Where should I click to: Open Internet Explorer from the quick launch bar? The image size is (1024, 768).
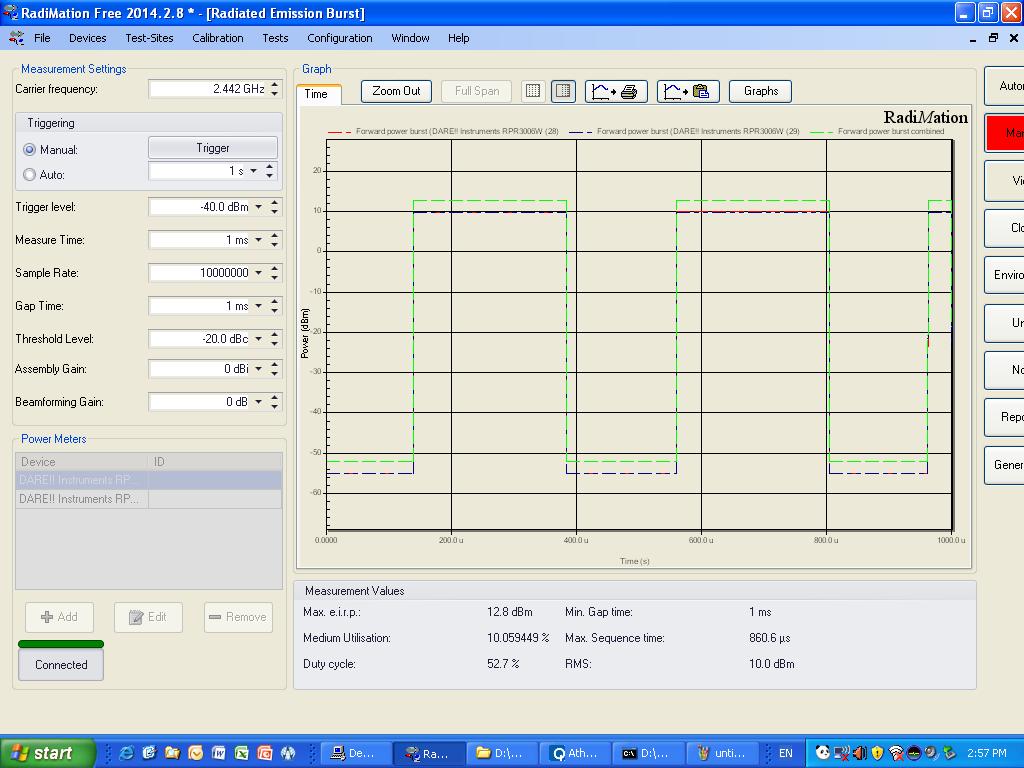coord(127,753)
